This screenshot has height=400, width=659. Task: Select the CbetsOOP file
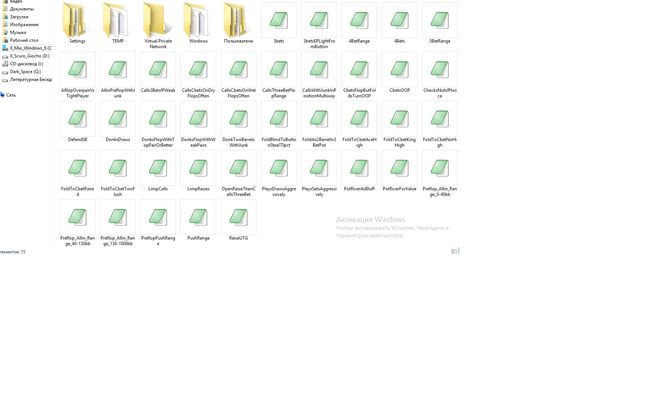coord(399,73)
